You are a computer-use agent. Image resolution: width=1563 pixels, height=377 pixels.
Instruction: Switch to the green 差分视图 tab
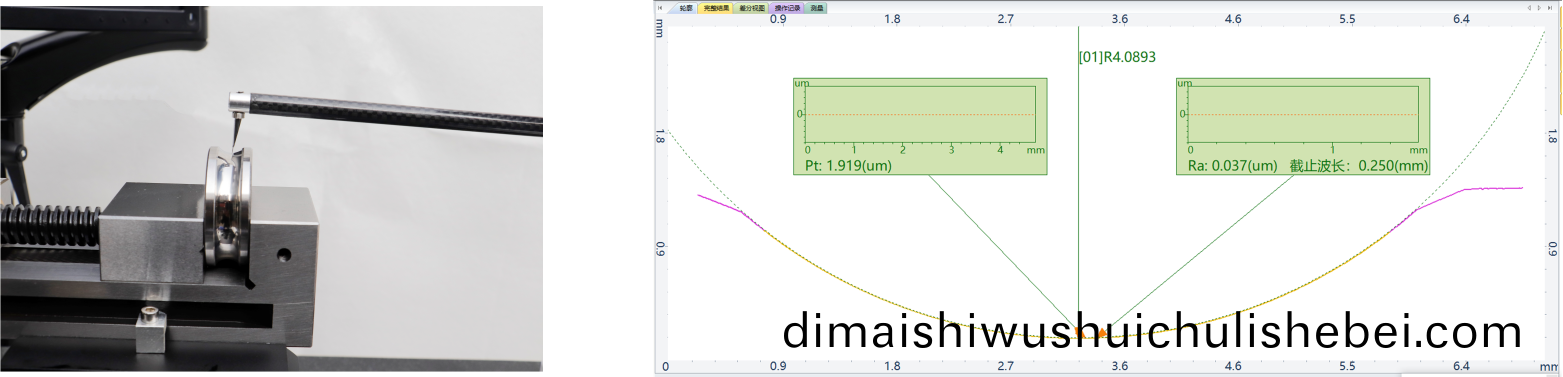[751, 8]
